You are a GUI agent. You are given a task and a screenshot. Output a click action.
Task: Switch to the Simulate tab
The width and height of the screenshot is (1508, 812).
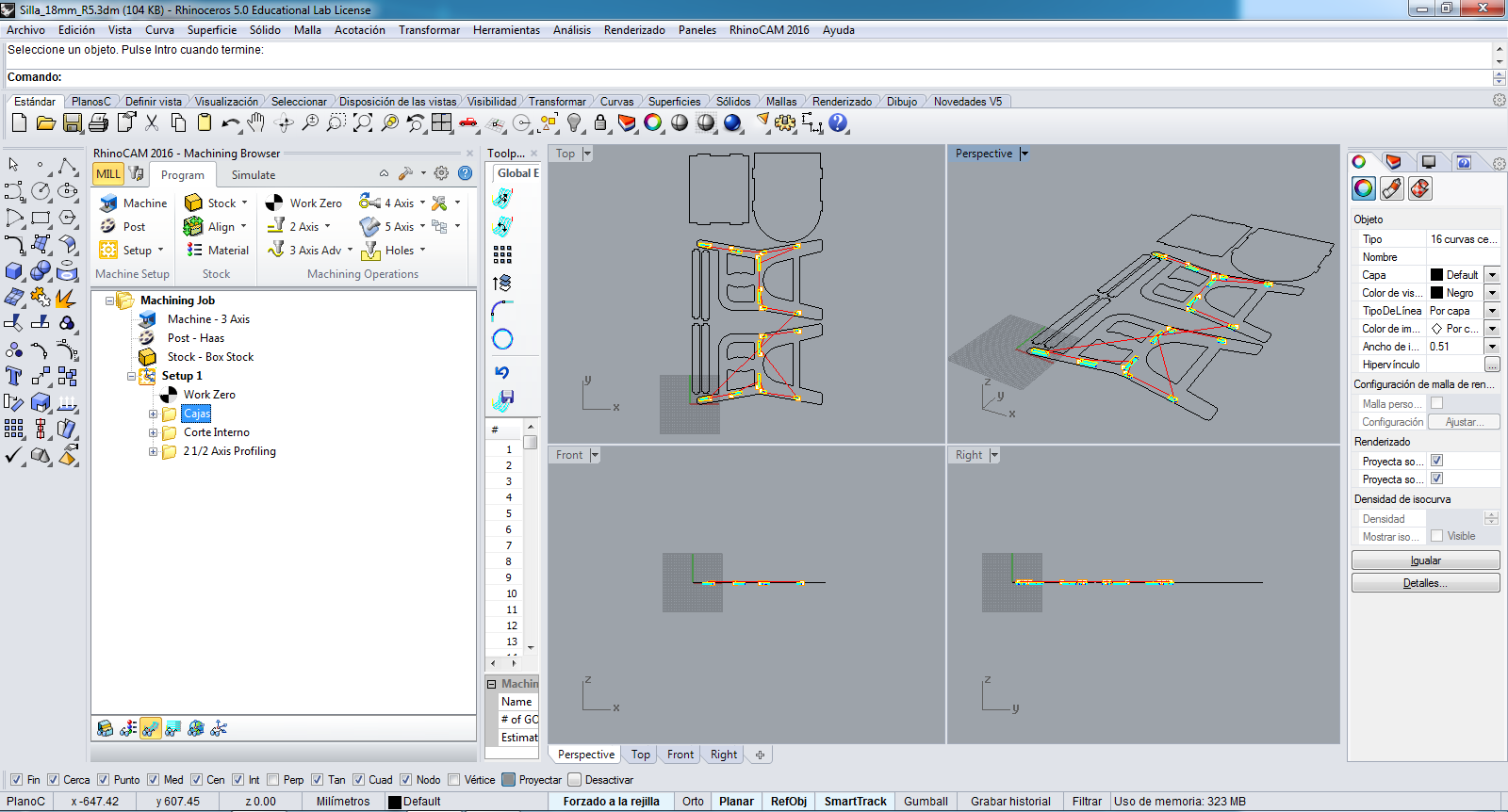tap(254, 175)
